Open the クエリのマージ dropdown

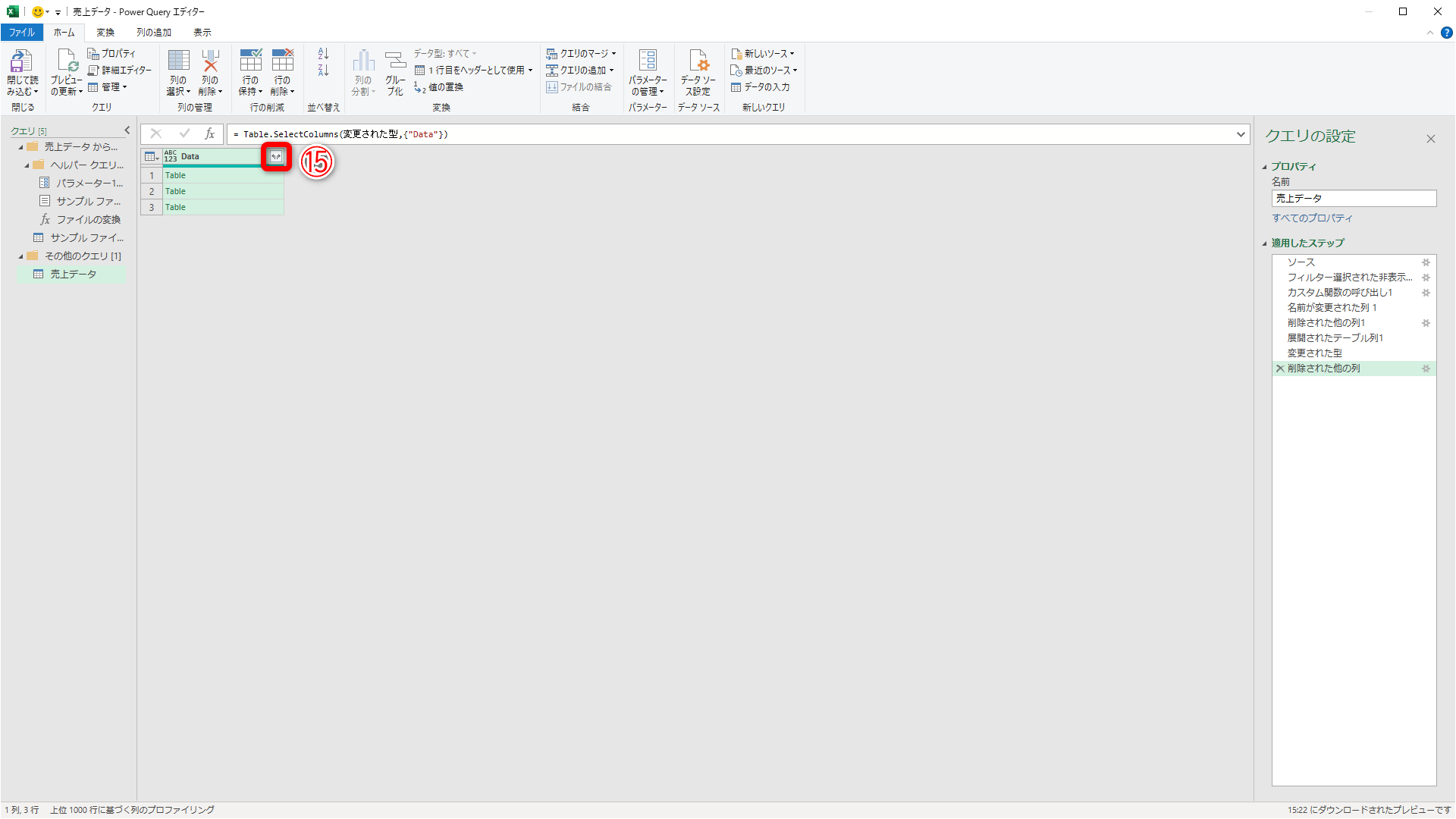click(613, 54)
